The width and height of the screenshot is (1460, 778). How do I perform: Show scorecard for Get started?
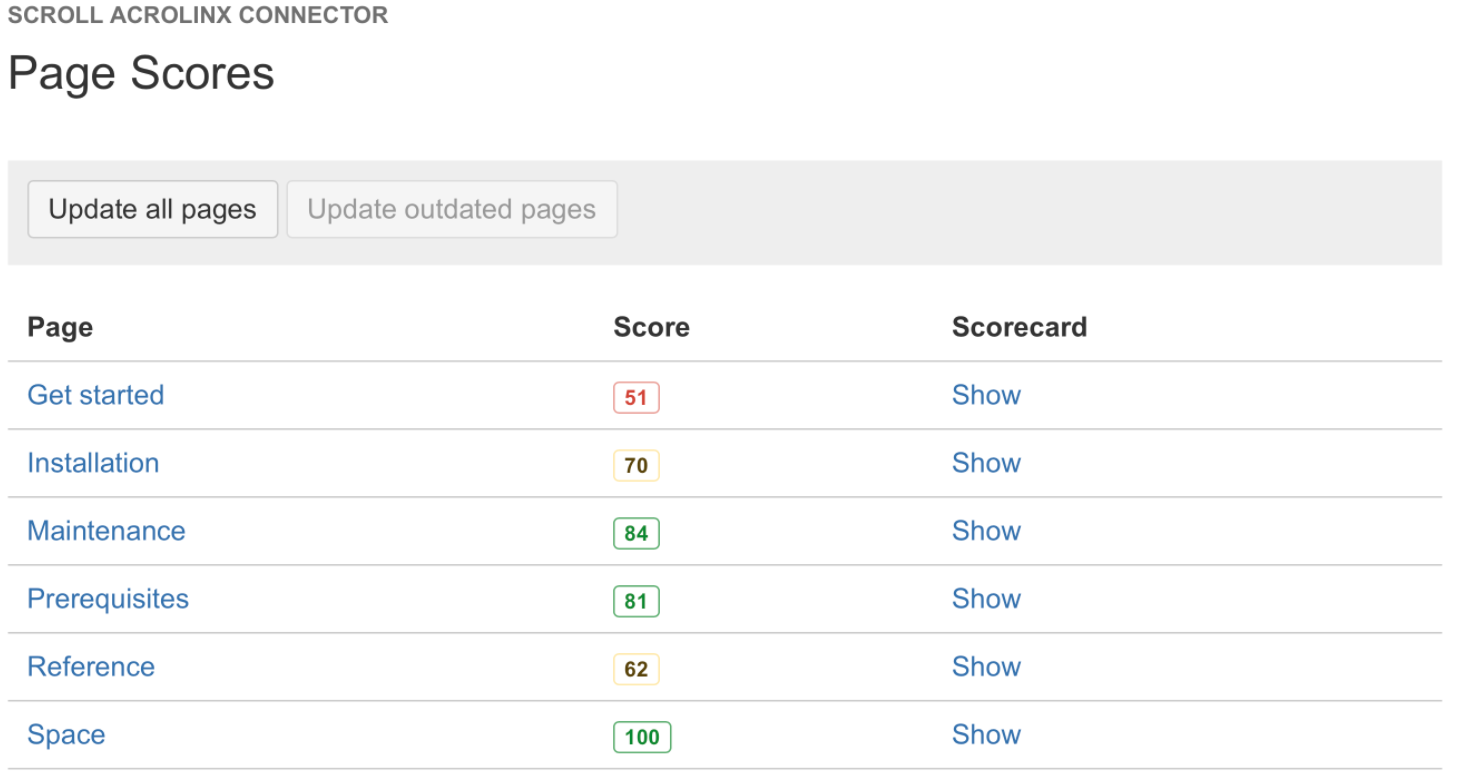(986, 395)
